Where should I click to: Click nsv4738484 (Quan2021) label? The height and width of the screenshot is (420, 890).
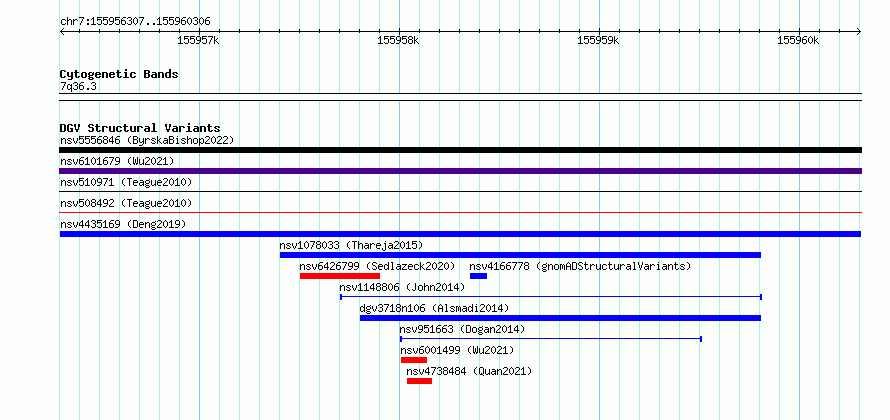coord(469,371)
